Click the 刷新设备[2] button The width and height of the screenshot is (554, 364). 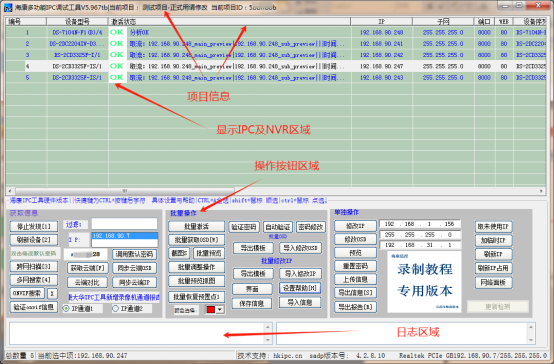click(x=34, y=240)
